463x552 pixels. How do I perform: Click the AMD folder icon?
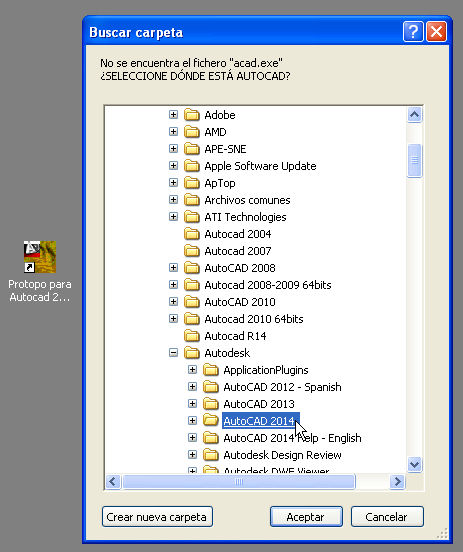[x=192, y=132]
